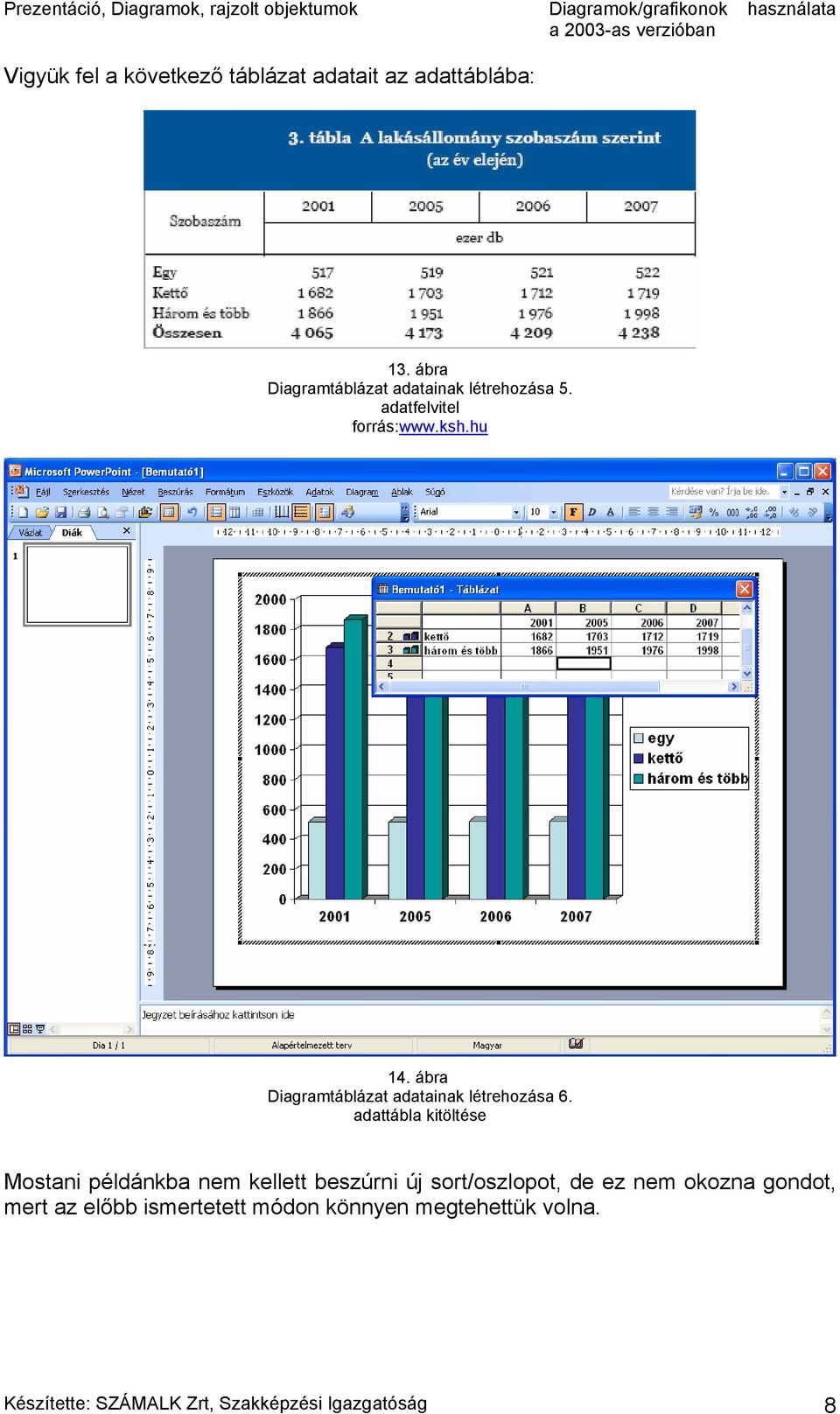
Task: Open the Diagram menu
Action: click(361, 492)
